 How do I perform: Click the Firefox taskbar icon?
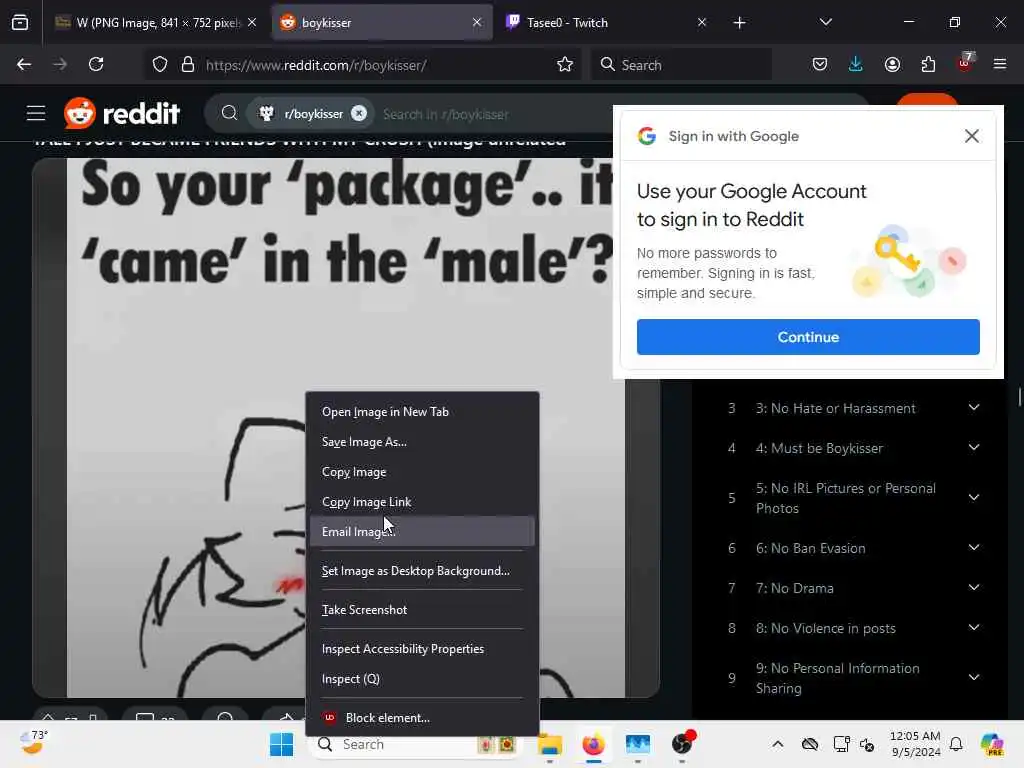pyautogui.click(x=594, y=744)
